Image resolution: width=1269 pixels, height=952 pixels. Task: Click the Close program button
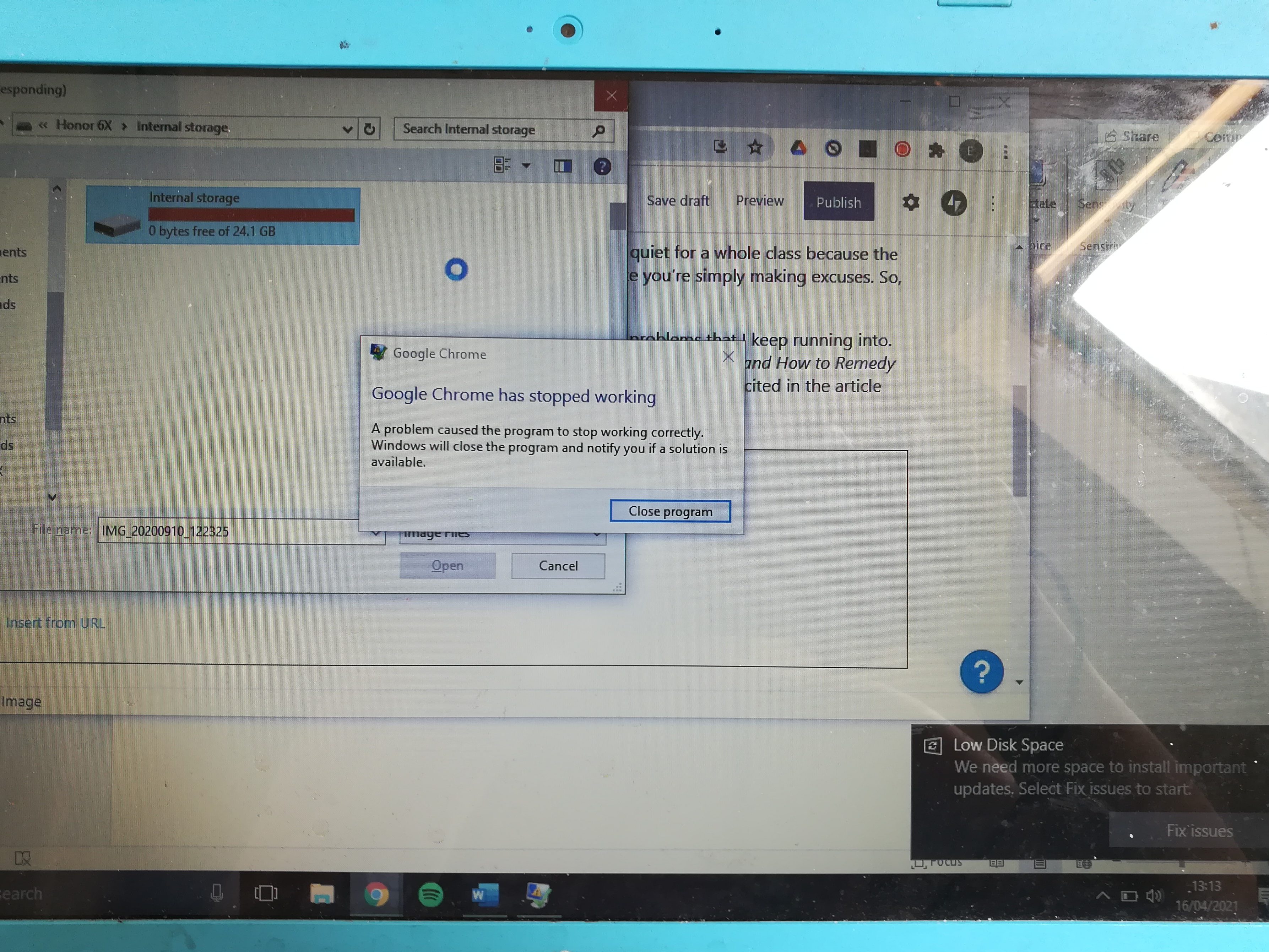670,511
